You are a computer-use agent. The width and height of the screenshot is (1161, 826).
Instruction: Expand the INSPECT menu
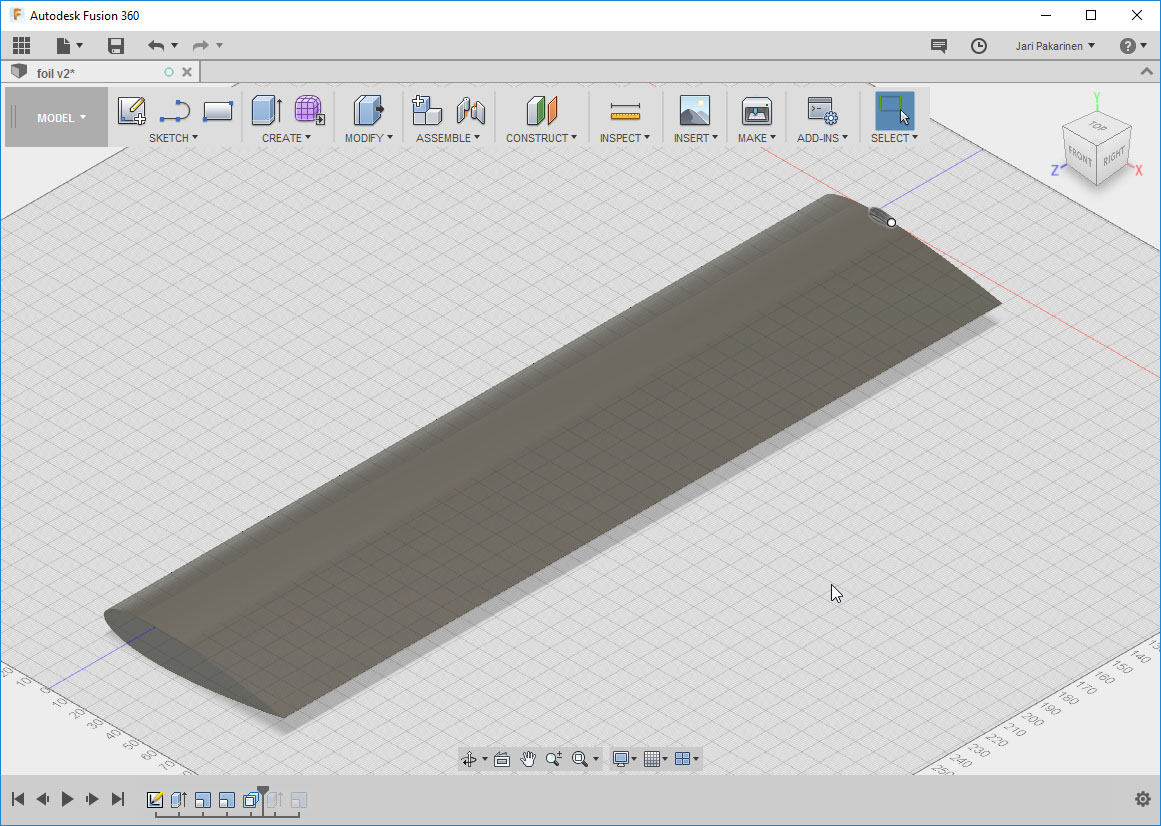click(625, 138)
